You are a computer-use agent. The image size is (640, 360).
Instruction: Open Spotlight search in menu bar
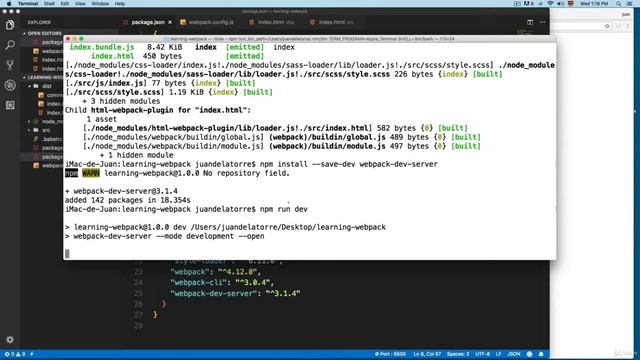pos(619,3)
